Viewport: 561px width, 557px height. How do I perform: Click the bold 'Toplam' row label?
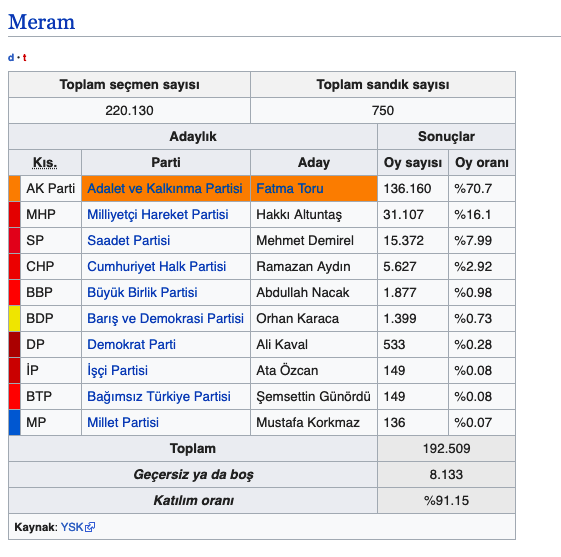[193, 449]
